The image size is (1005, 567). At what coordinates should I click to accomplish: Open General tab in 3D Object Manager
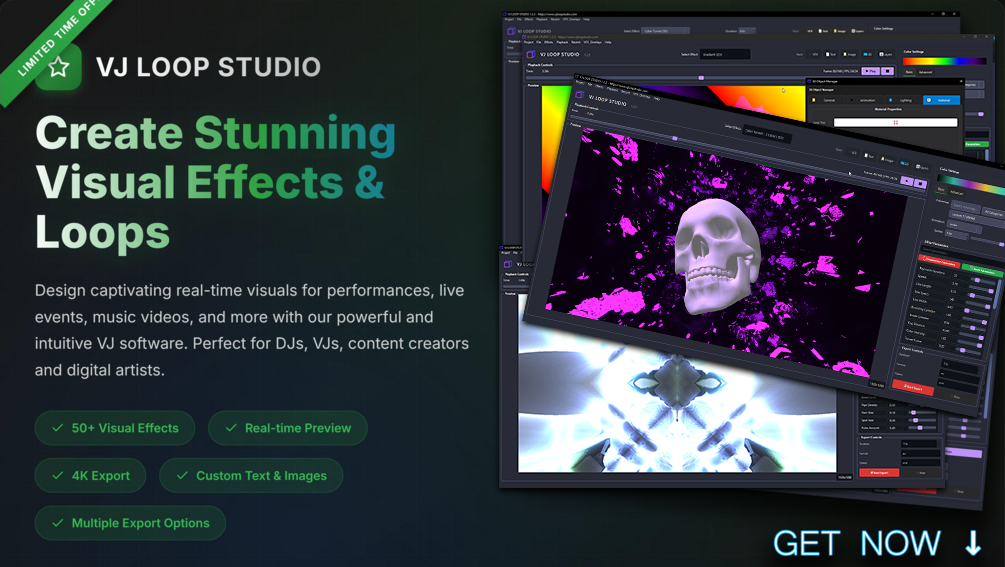click(827, 100)
